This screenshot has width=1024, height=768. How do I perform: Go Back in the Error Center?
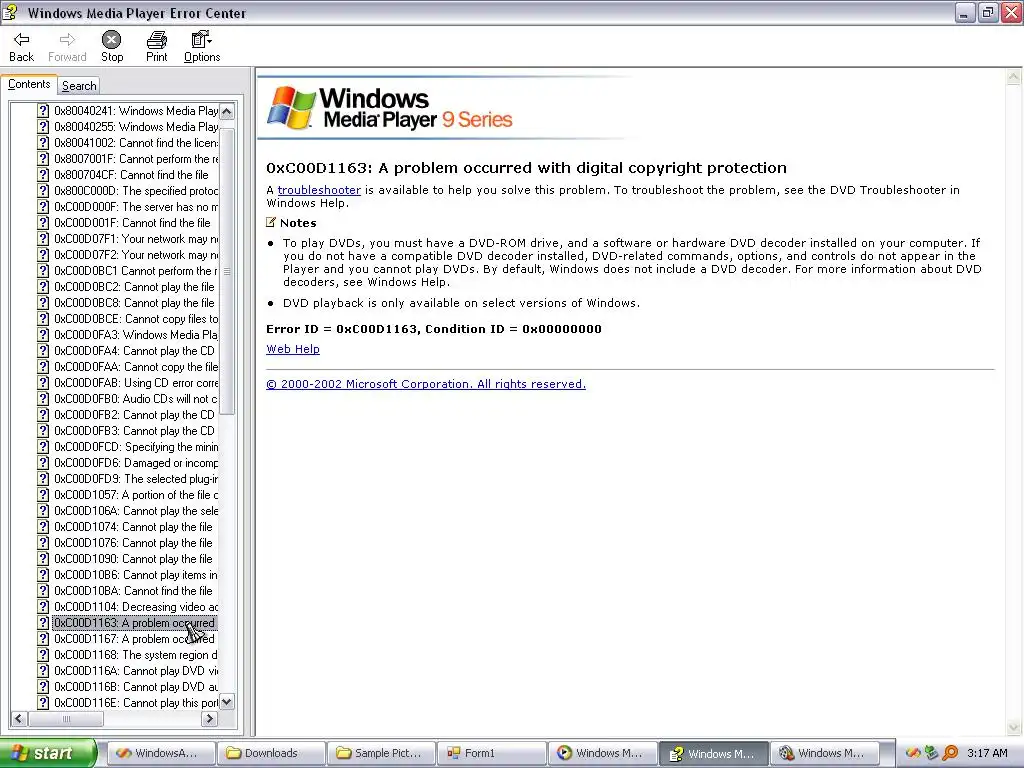[x=21, y=47]
